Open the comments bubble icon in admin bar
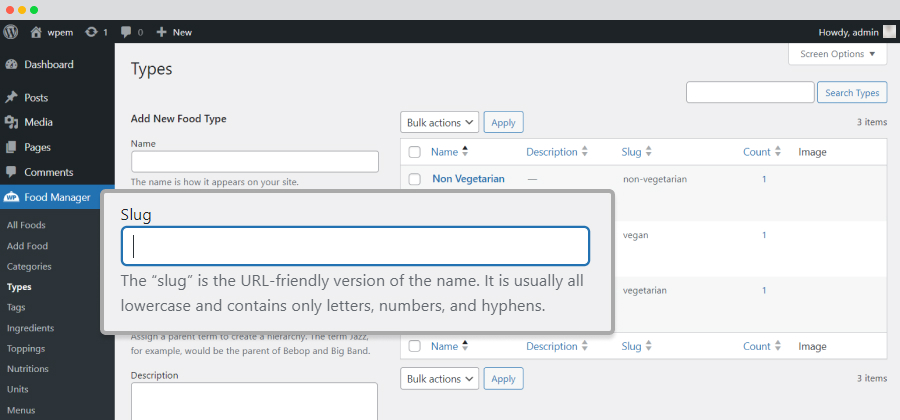 [x=126, y=32]
